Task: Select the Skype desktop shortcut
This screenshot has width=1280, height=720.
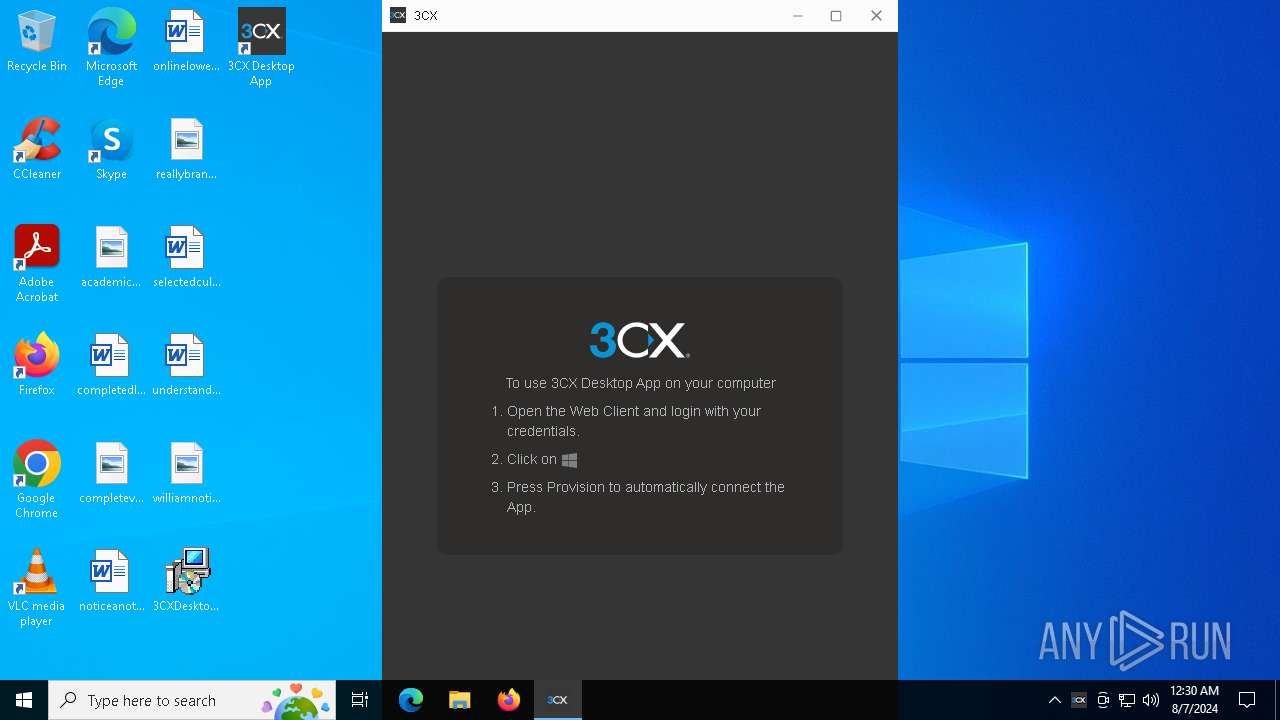Action: click(111, 149)
